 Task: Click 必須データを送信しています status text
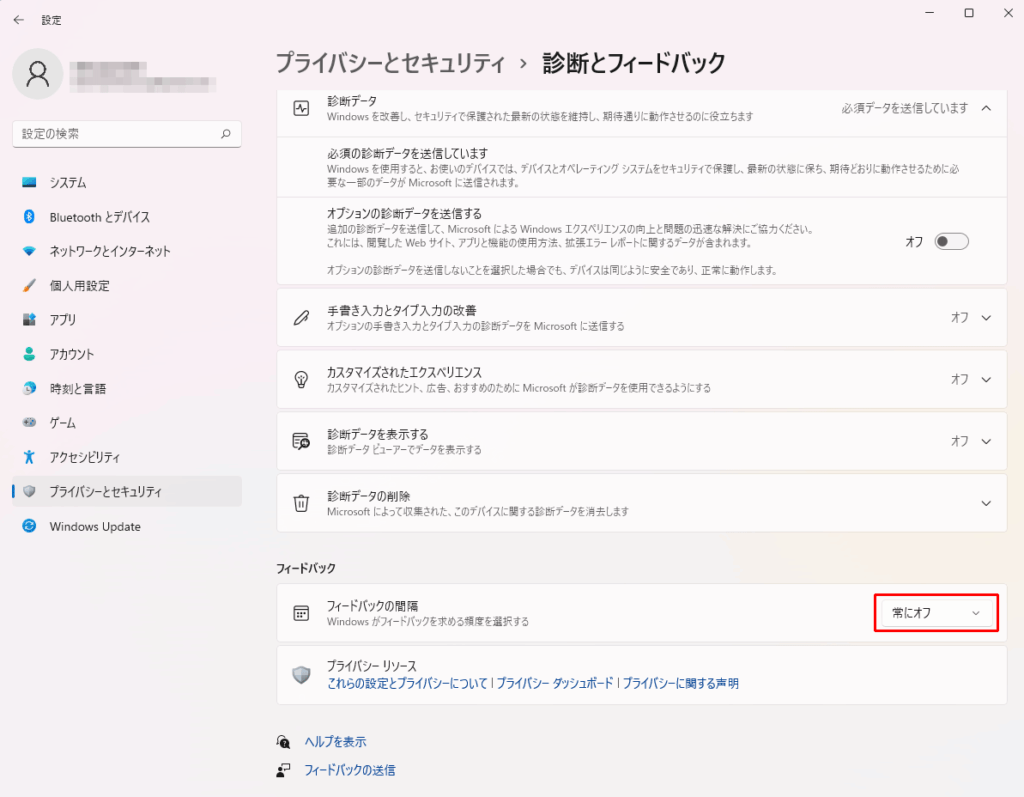click(x=904, y=108)
